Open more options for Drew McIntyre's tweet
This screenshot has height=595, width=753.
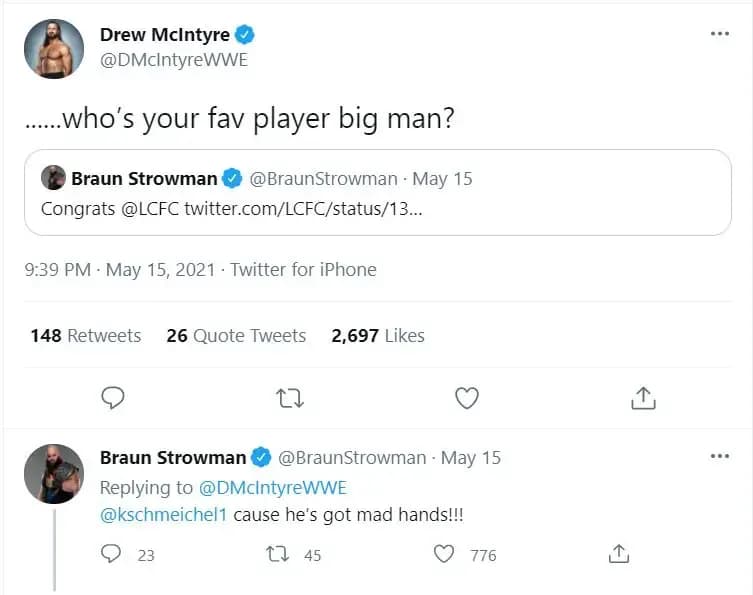pos(719,34)
